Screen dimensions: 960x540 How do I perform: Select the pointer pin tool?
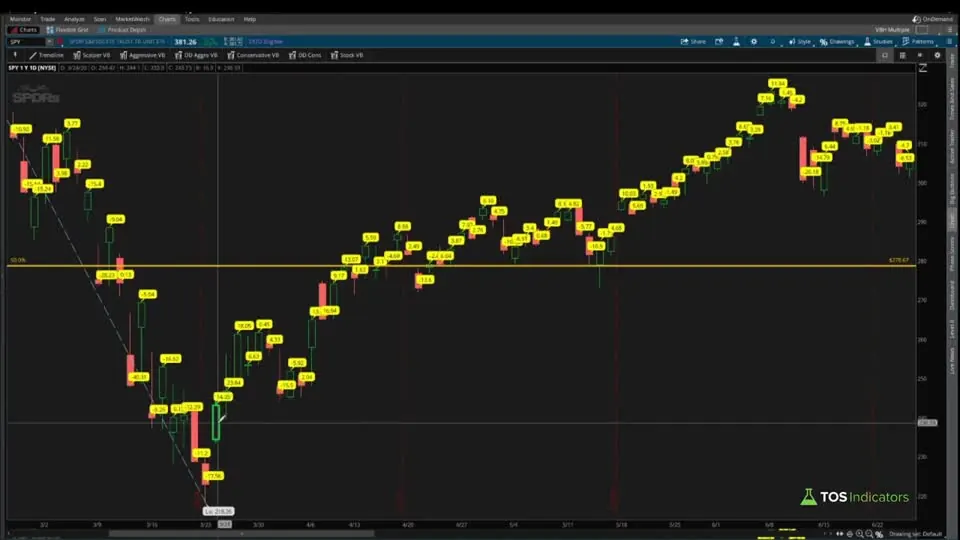pyautogui.click(x=15, y=55)
